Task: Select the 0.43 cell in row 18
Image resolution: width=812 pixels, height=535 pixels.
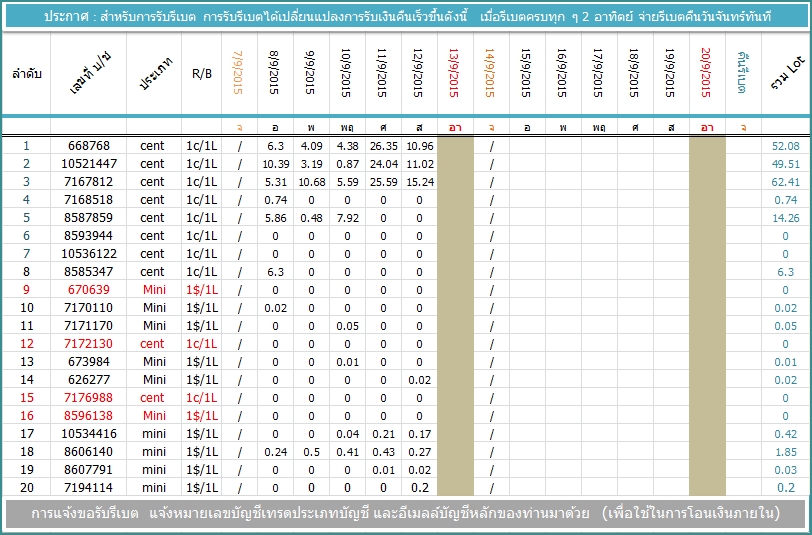Action: coord(383,452)
